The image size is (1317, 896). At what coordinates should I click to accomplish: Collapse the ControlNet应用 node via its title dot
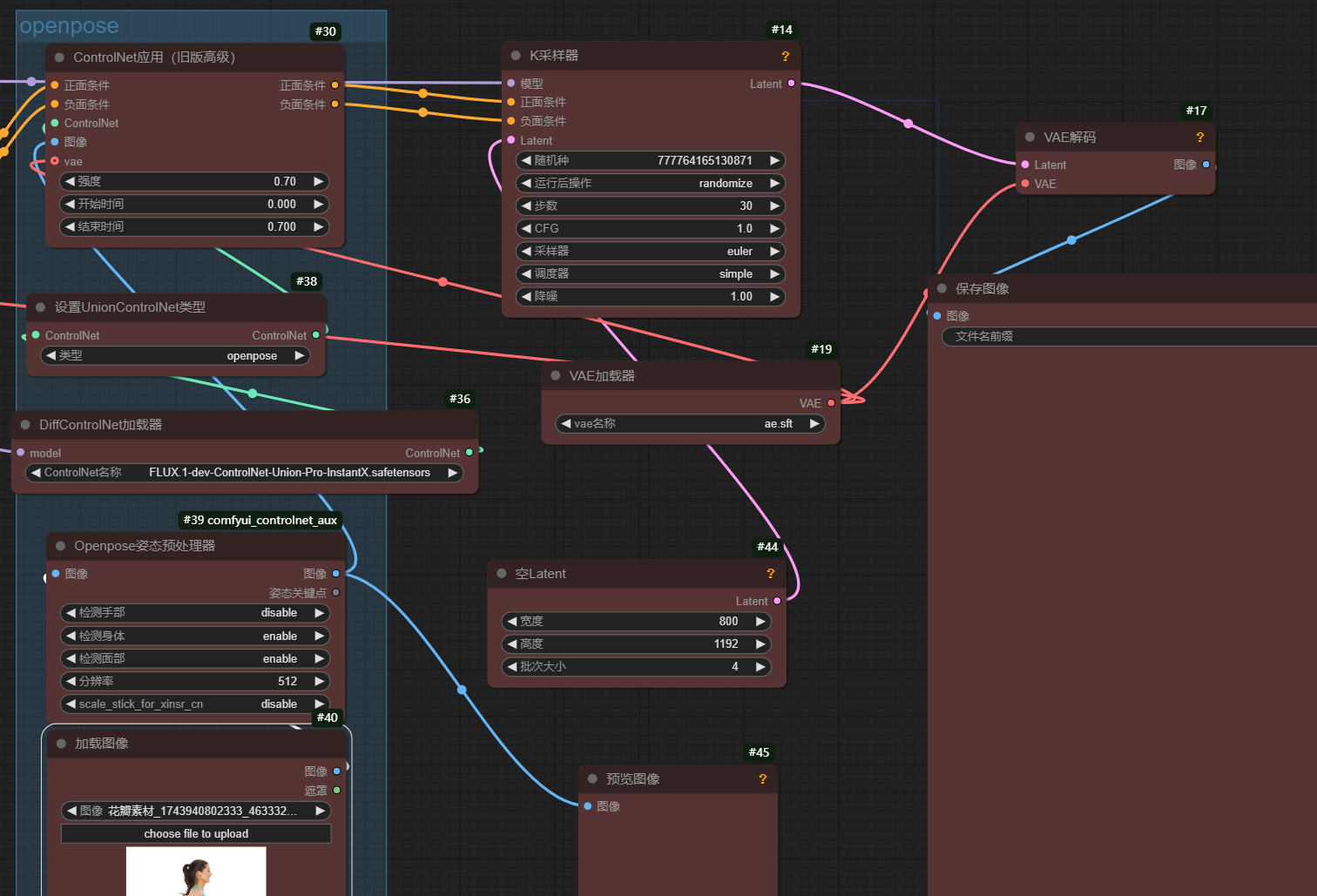(x=60, y=57)
